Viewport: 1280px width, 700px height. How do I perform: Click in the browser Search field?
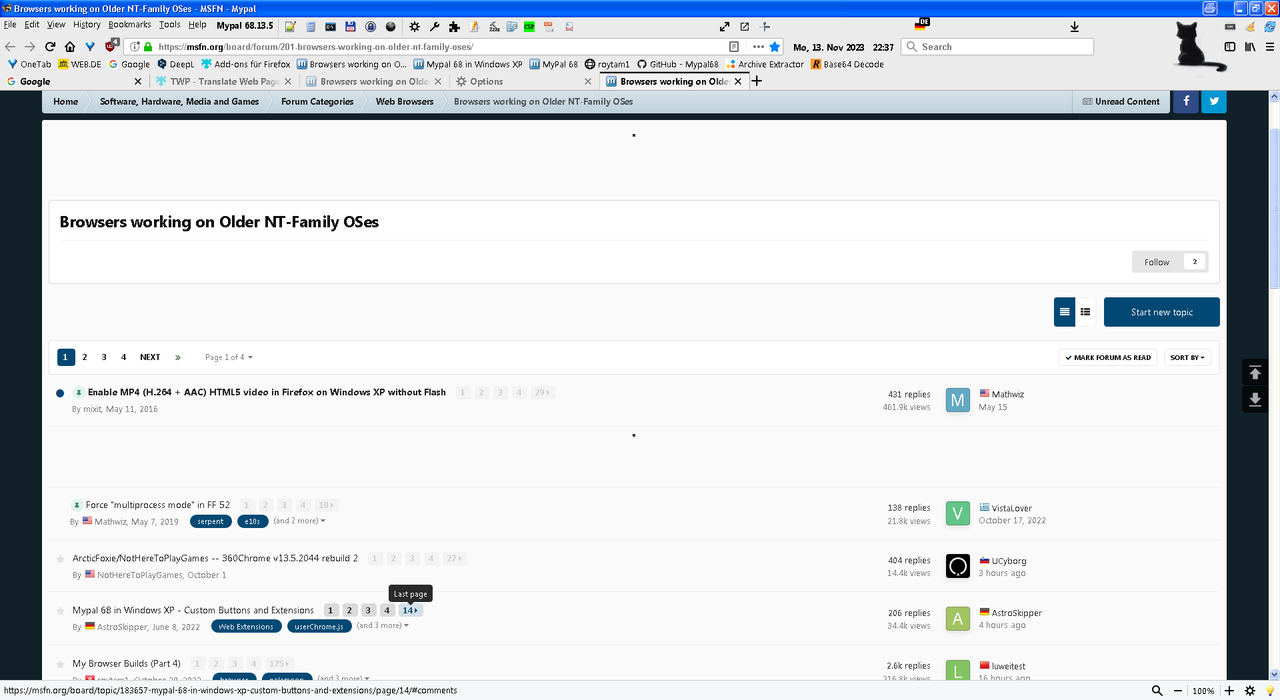pos(997,47)
